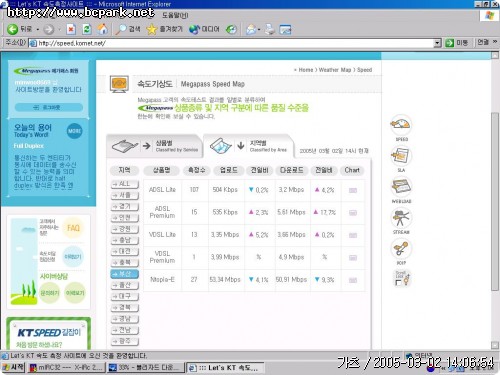The width and height of the screenshot is (500, 375).
Task: Expand the address bar dropdown arrow
Action: (x=437, y=43)
